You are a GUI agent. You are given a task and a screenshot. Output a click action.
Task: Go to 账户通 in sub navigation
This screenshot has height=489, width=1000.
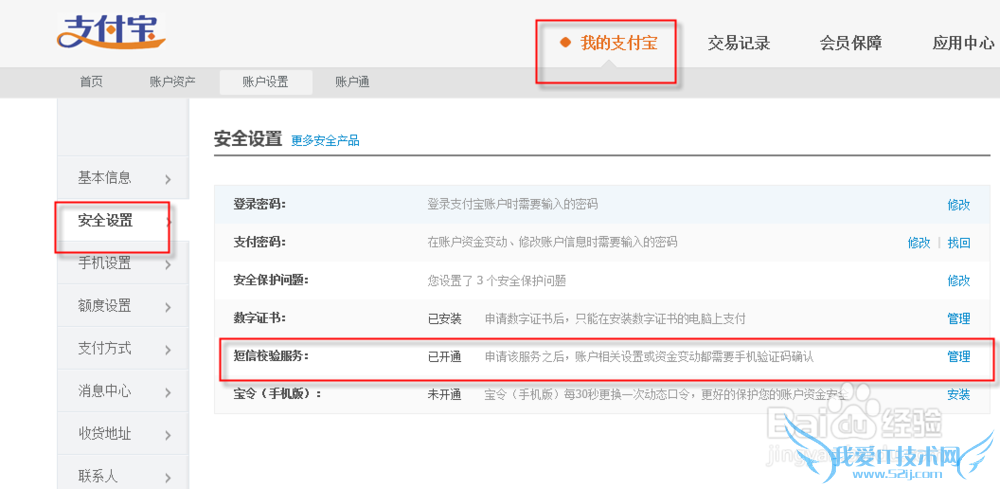(x=352, y=82)
